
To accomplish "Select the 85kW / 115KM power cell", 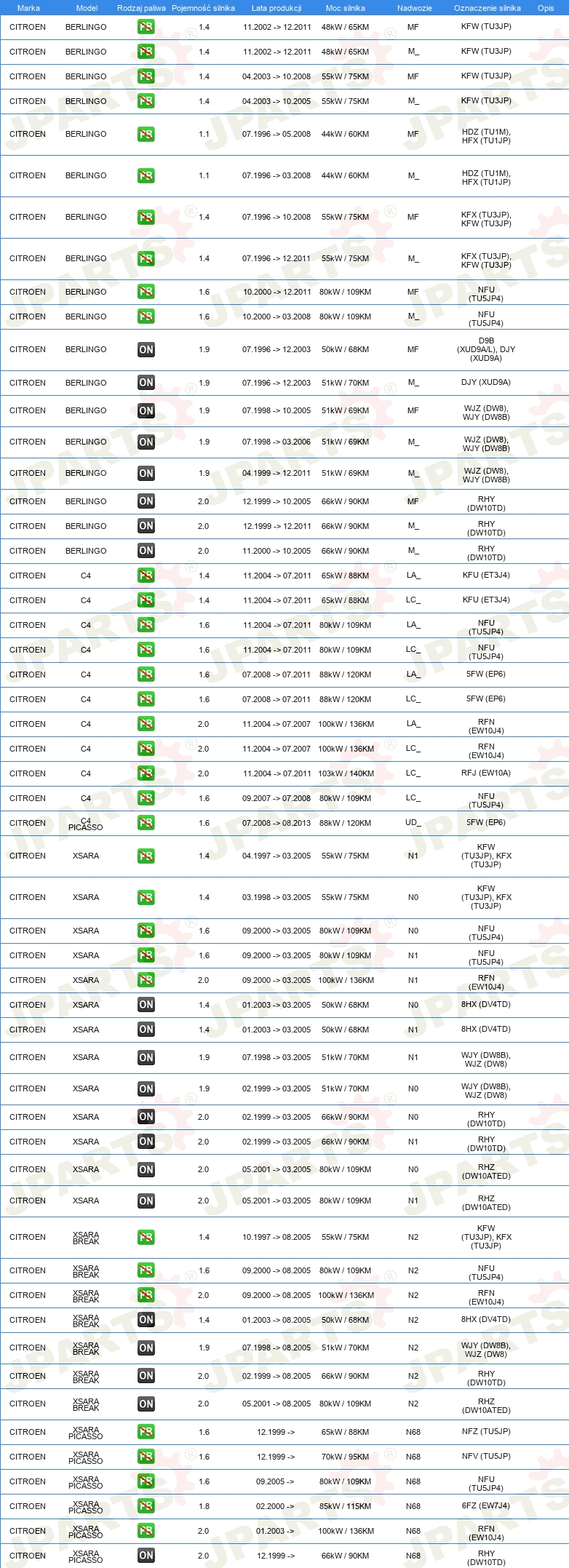I will [346, 1506].
